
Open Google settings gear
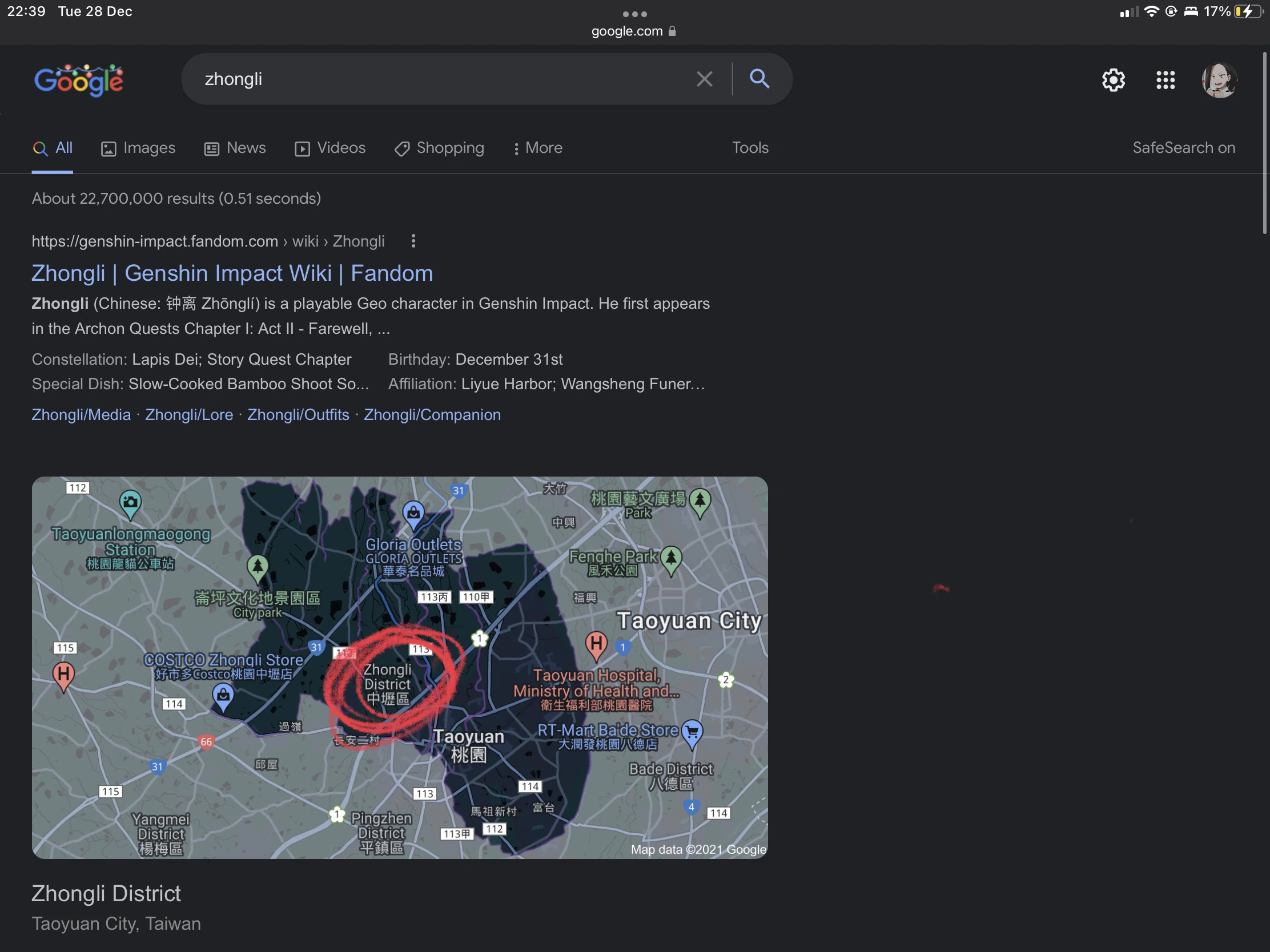click(1113, 80)
